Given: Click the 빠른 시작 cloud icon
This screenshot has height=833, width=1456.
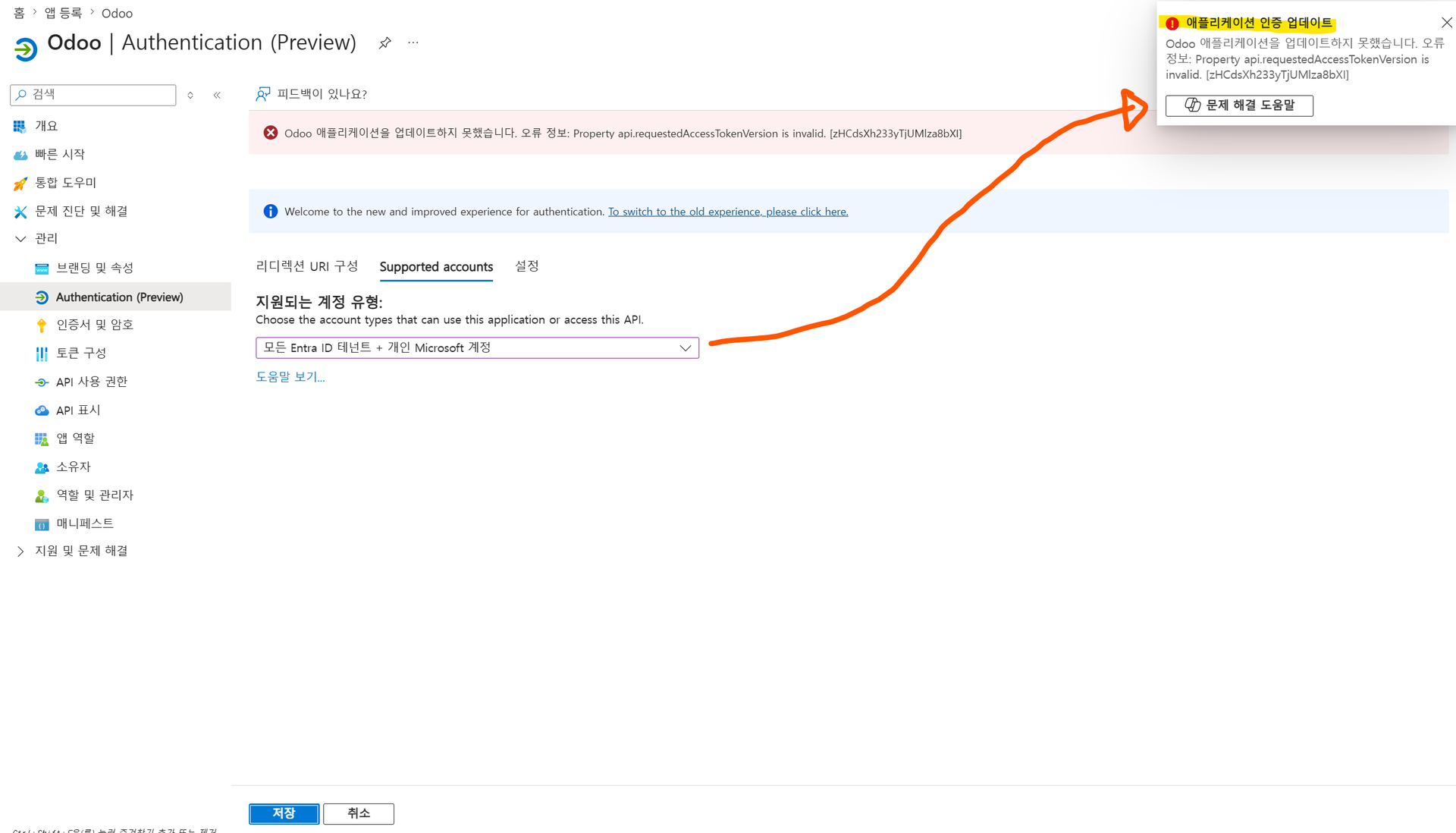Looking at the screenshot, I should pyautogui.click(x=20, y=155).
